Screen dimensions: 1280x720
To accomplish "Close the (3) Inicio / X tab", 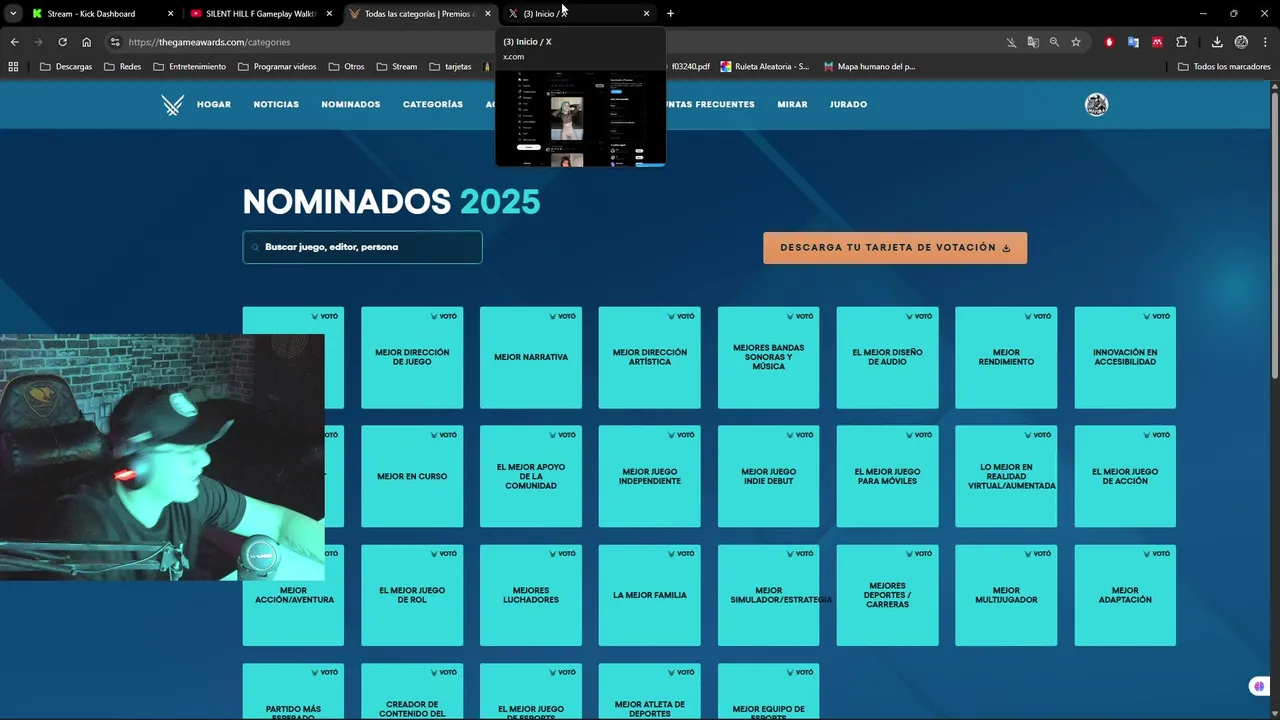I will (646, 13).
